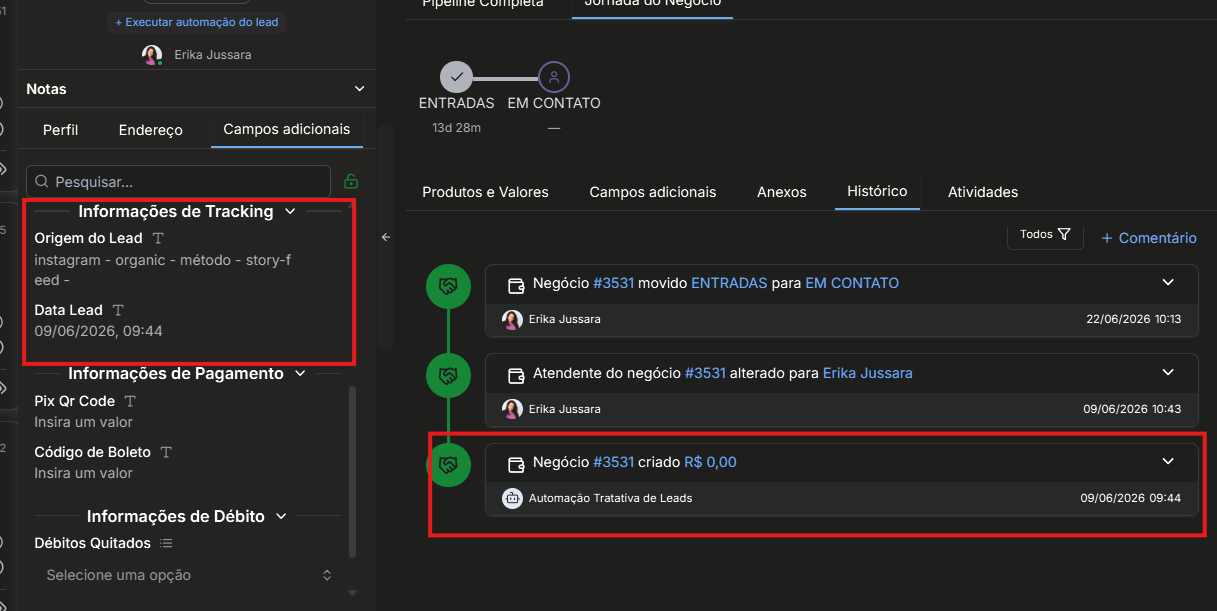Screen dimensions: 1217x611
Task: Click text type icon beside Data Lead
Action: [118, 310]
